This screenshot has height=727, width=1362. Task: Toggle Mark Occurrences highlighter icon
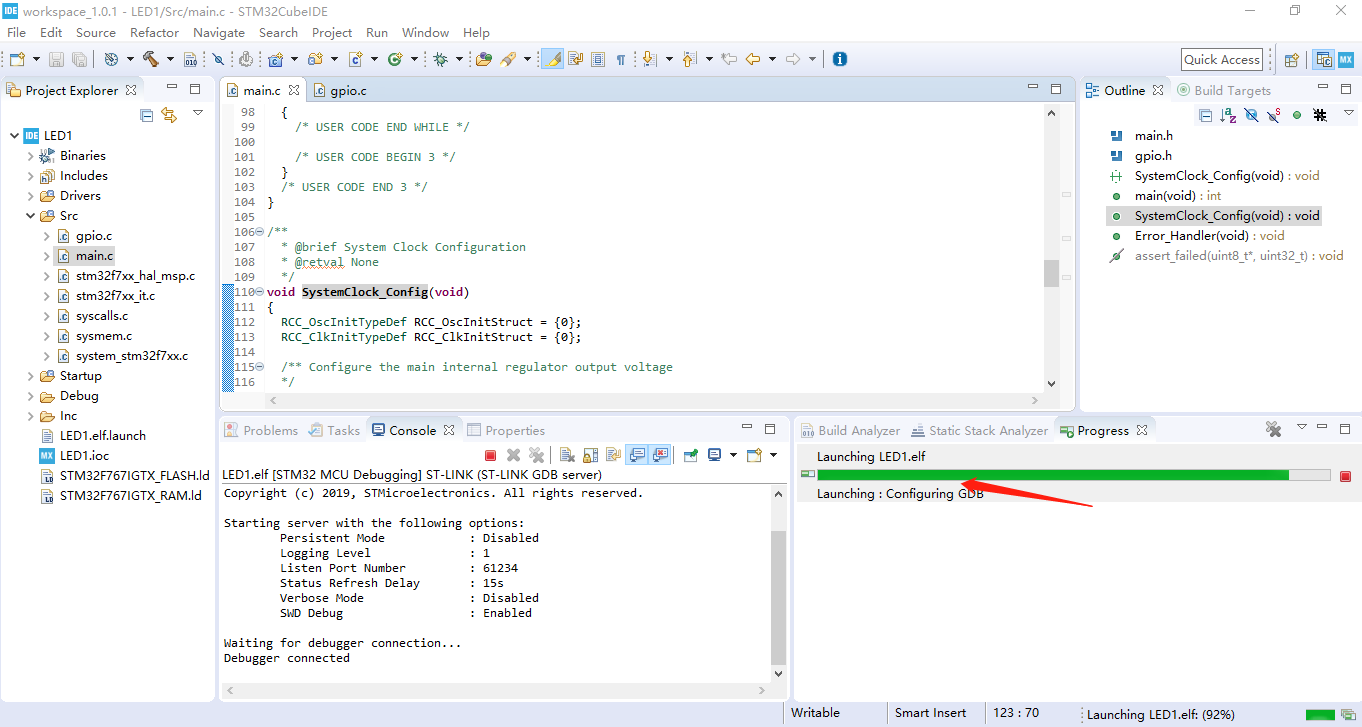(x=553, y=60)
